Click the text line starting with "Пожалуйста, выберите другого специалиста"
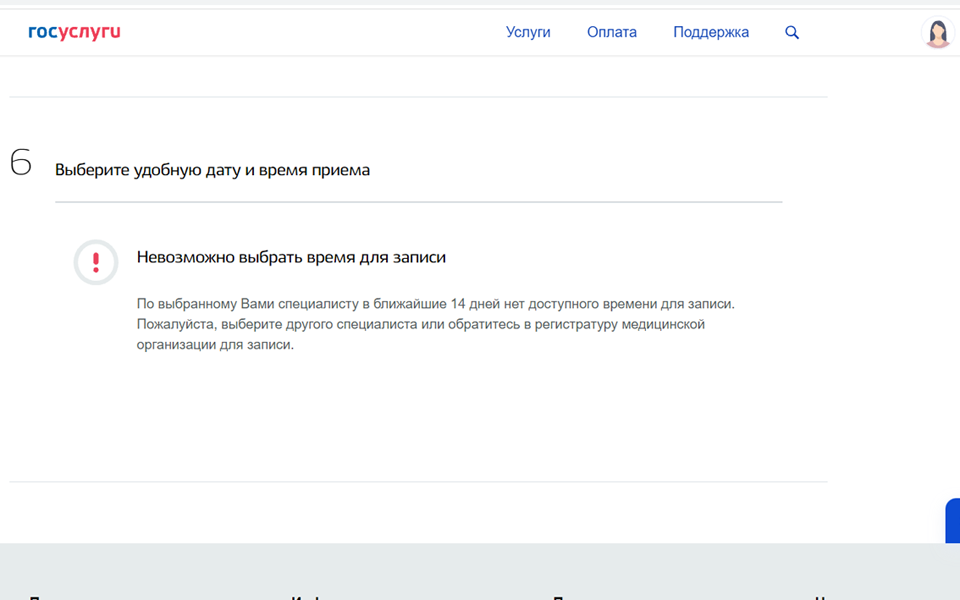Screen dimensions: 960x600 pos(420,324)
